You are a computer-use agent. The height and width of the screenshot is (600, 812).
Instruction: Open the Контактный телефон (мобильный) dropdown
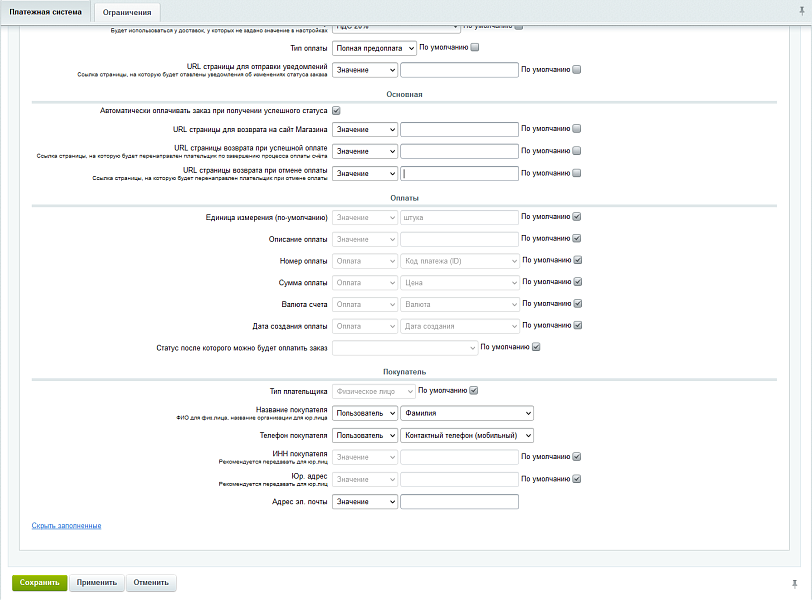pos(466,435)
